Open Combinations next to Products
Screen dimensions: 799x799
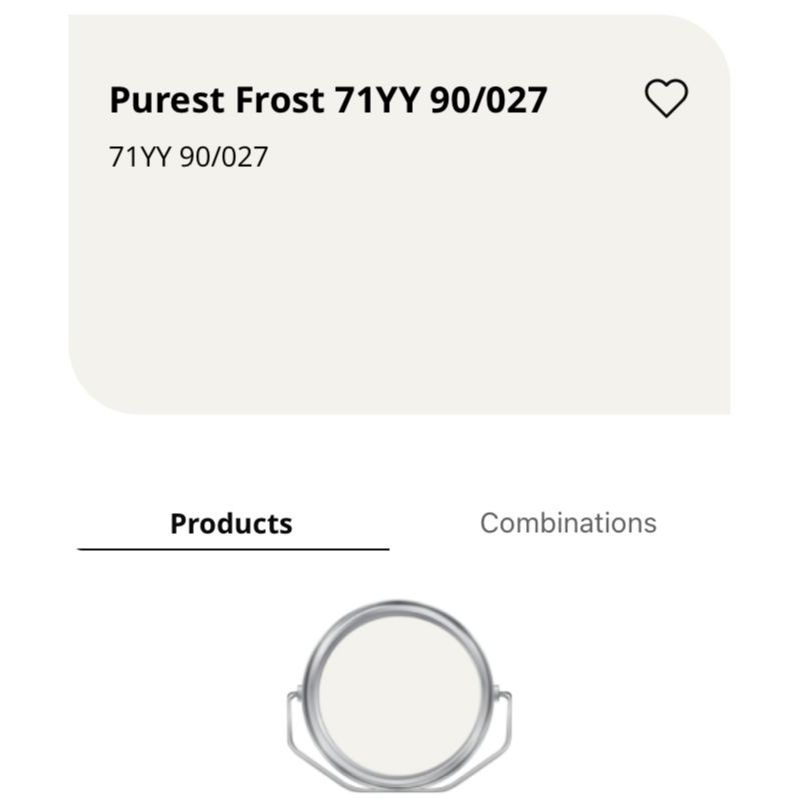568,523
